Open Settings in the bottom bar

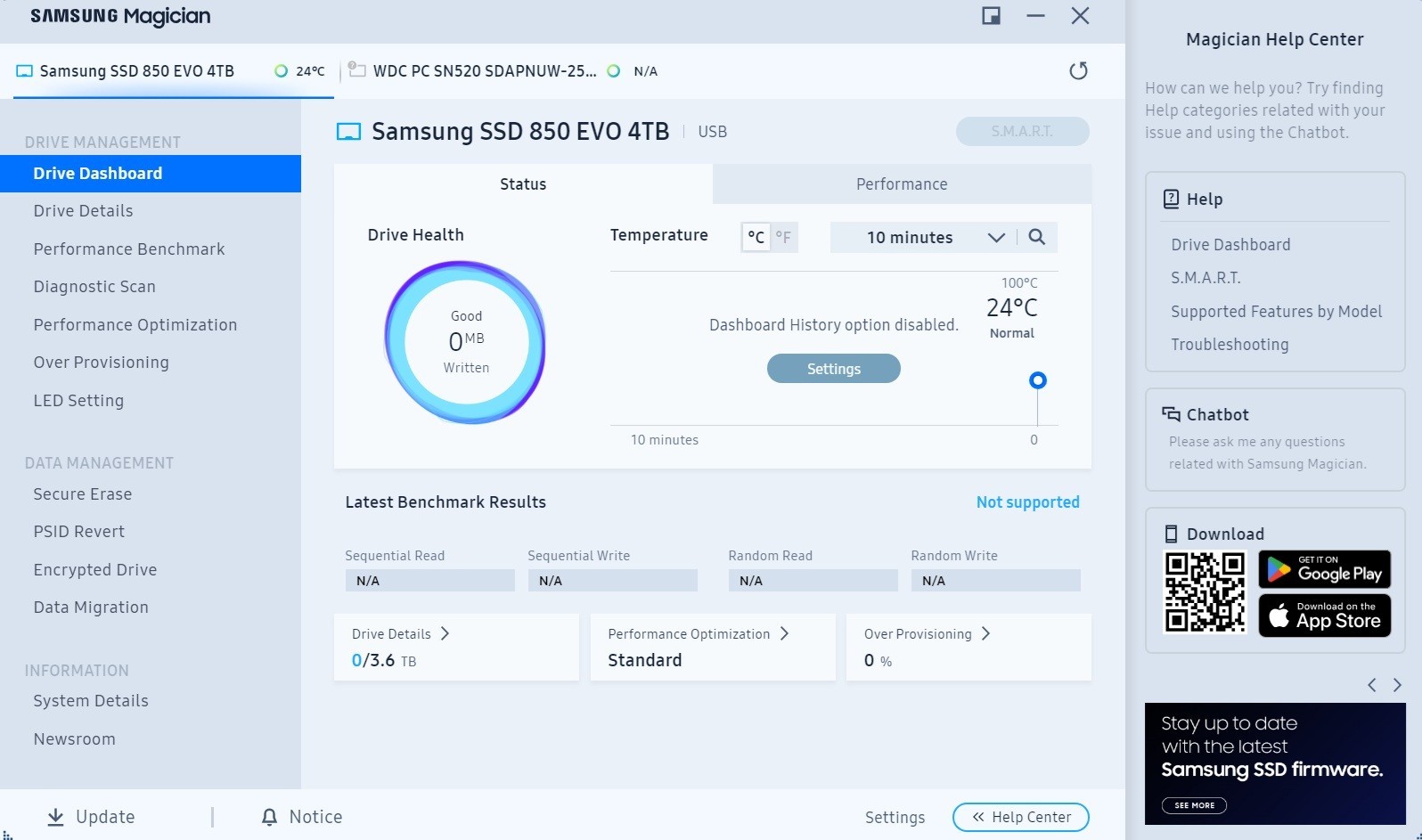coord(895,818)
